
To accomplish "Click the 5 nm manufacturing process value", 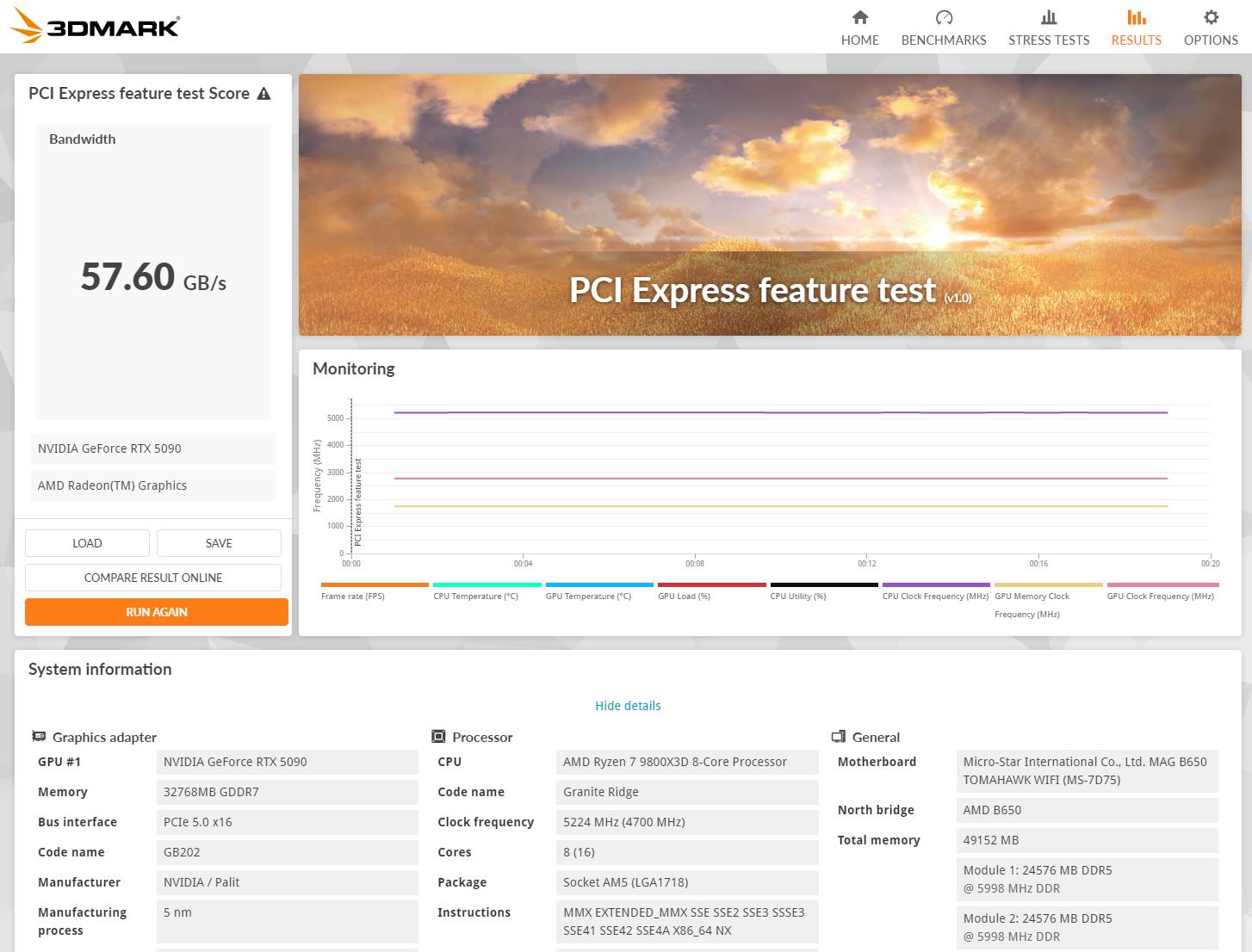I will click(x=288, y=921).
